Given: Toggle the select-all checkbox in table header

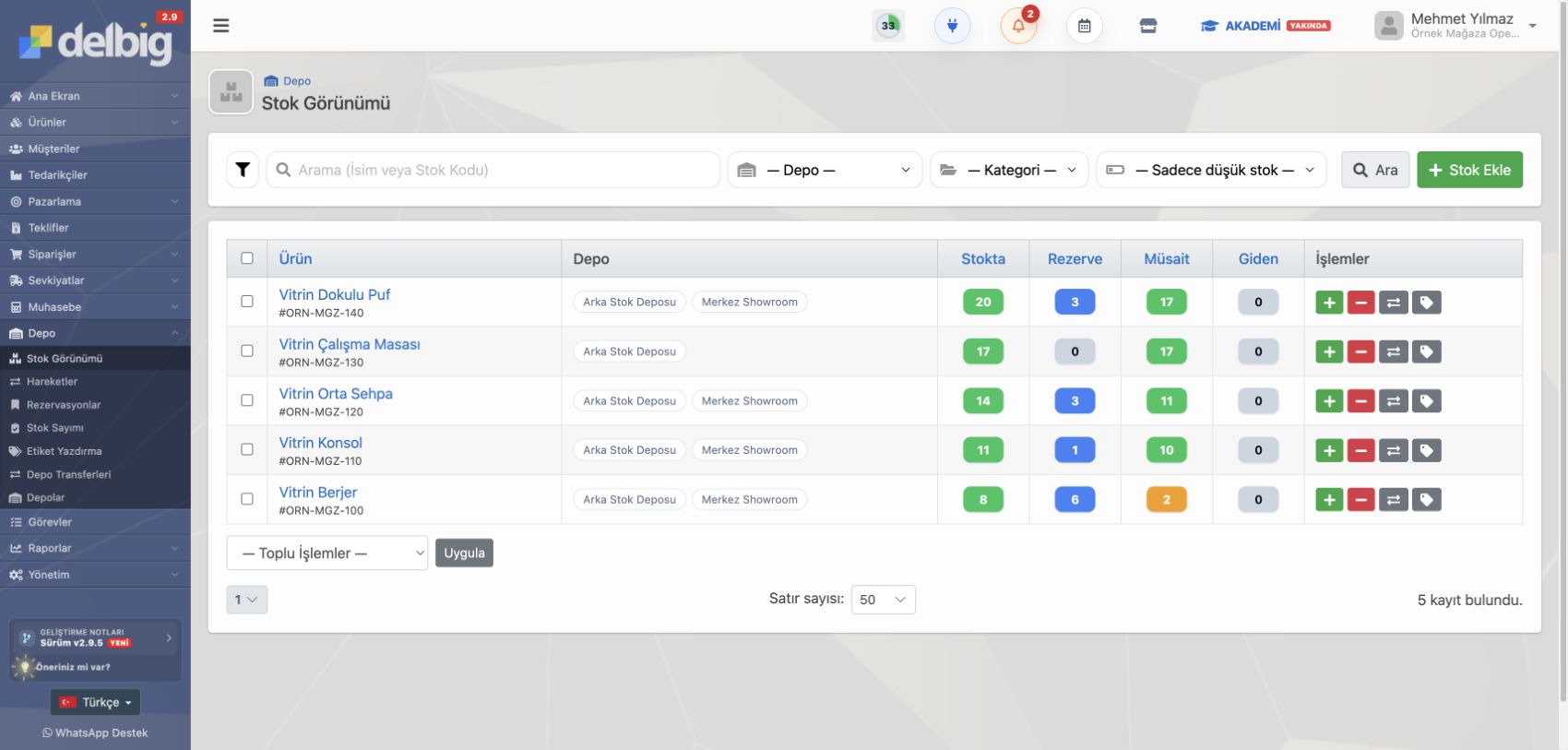Looking at the screenshot, I should [247, 258].
